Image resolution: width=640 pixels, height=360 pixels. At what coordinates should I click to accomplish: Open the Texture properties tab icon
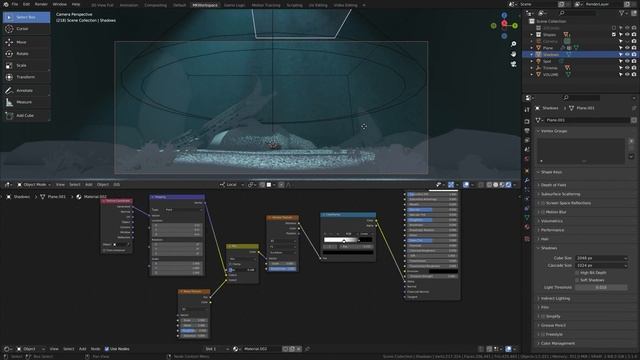tap(527, 239)
